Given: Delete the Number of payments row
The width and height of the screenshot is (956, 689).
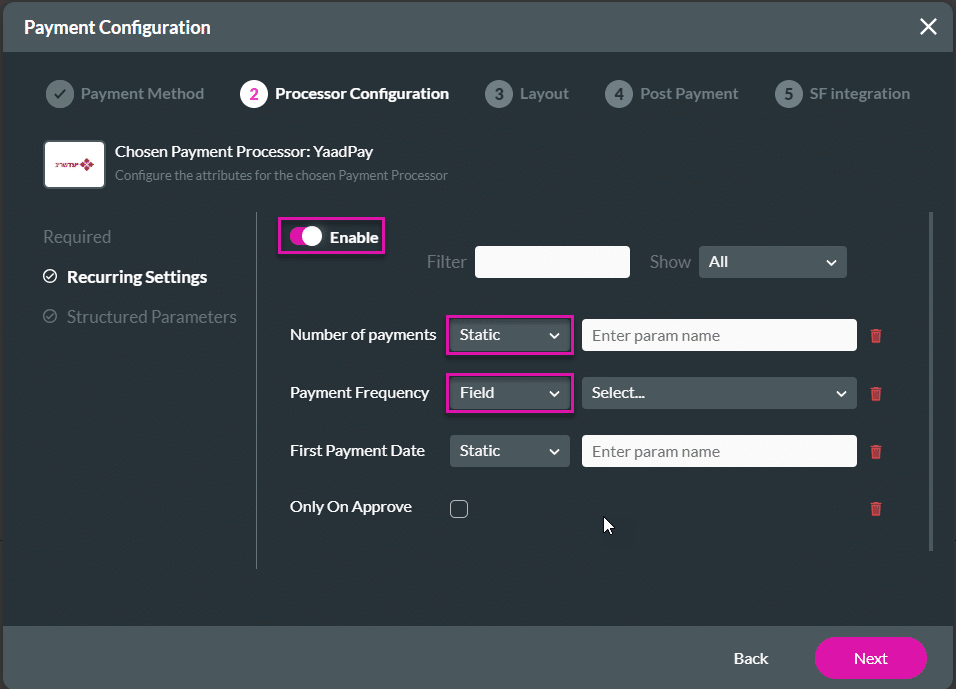Looking at the screenshot, I should [876, 336].
